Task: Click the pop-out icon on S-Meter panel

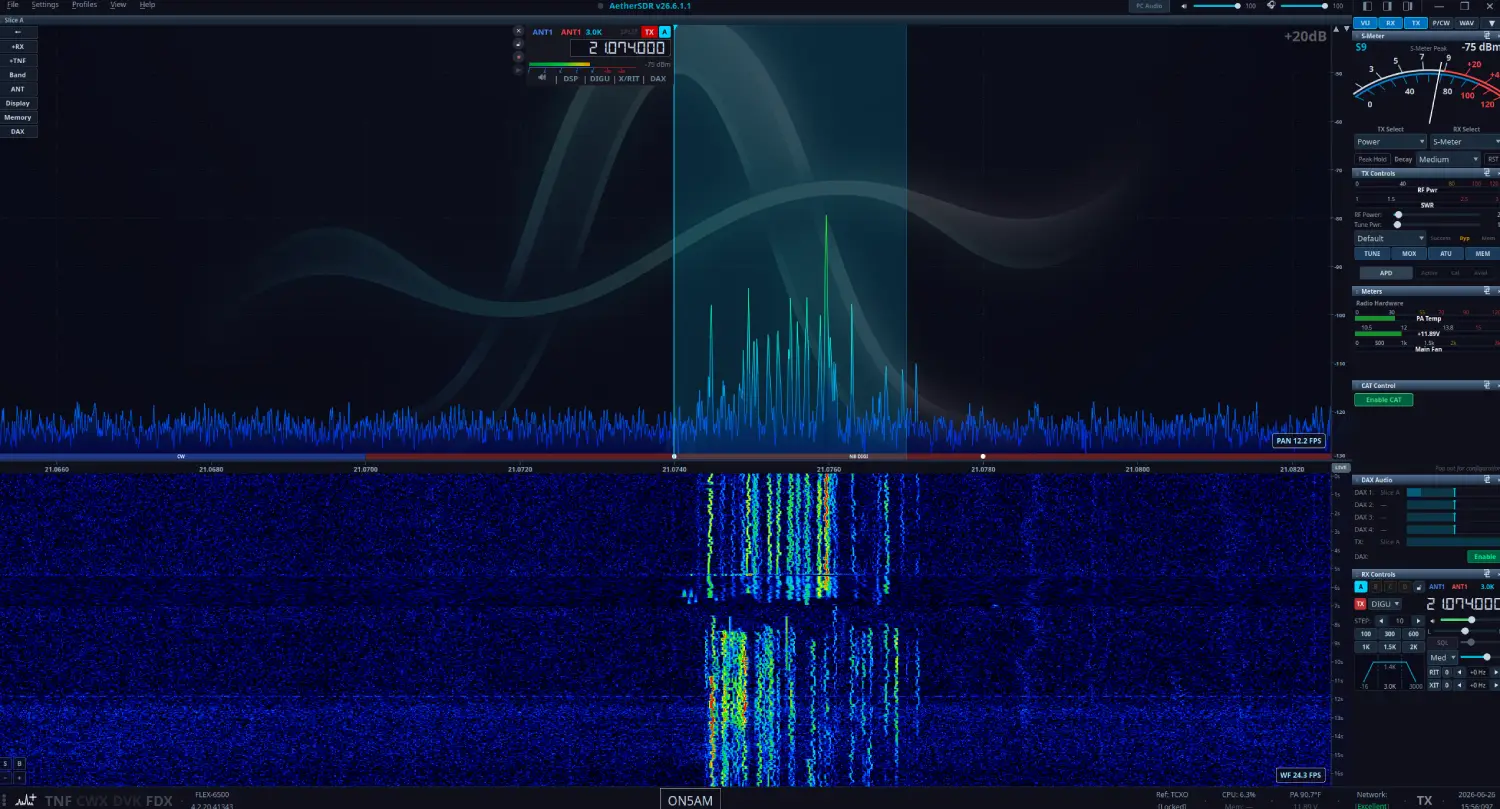Action: pyautogui.click(x=1487, y=35)
